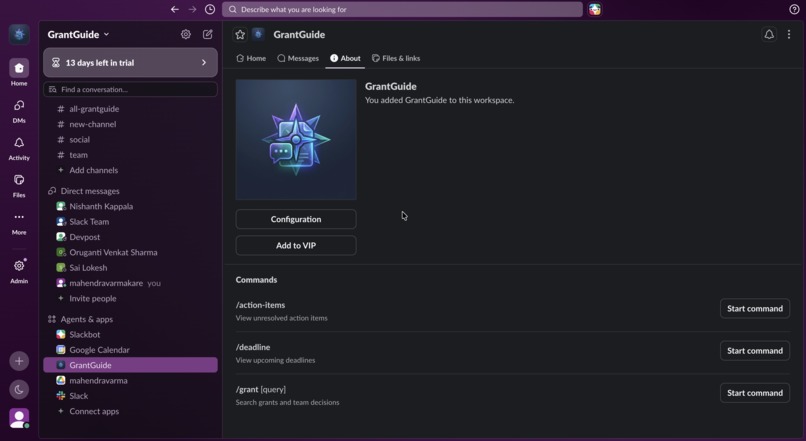Click the Configuration button
This screenshot has width=806, height=441.
[296, 219]
